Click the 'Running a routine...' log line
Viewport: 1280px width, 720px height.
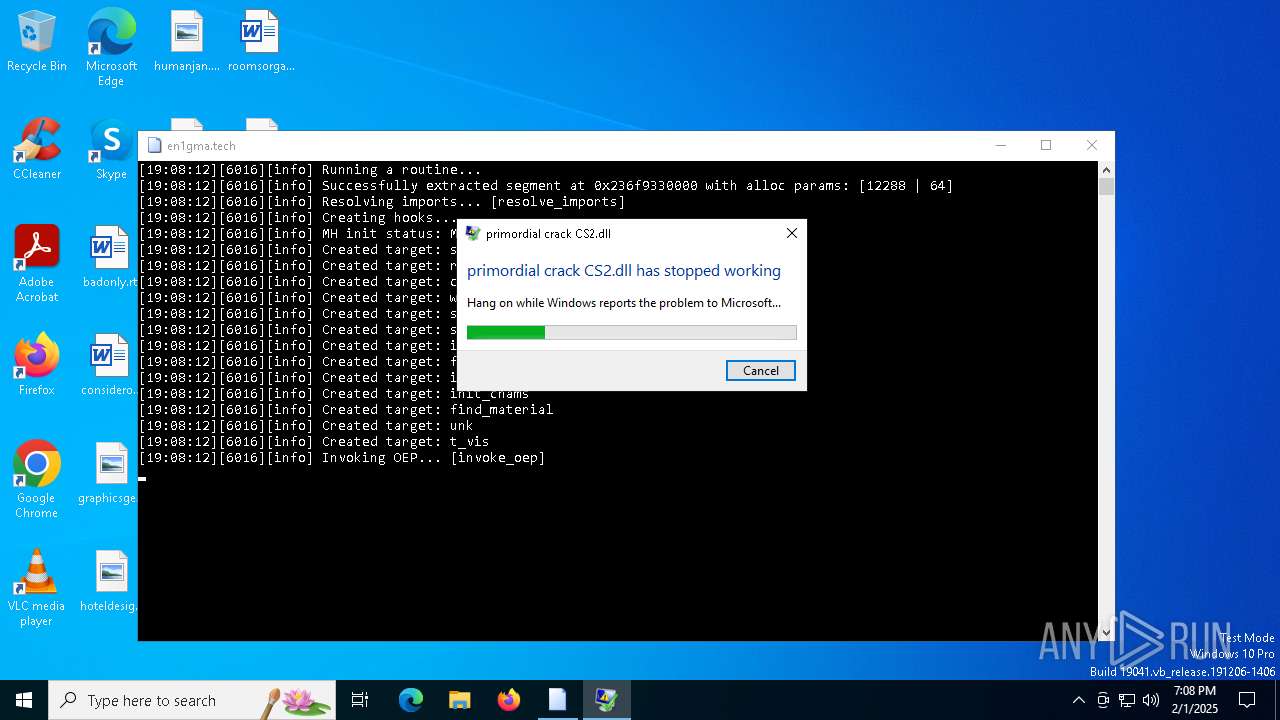click(x=310, y=170)
